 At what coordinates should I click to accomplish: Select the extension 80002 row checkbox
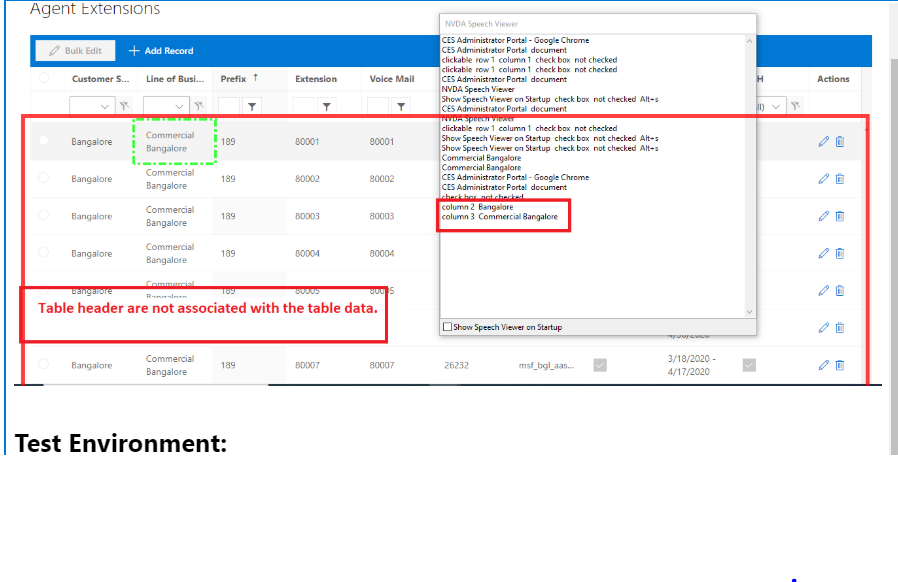click(44, 178)
